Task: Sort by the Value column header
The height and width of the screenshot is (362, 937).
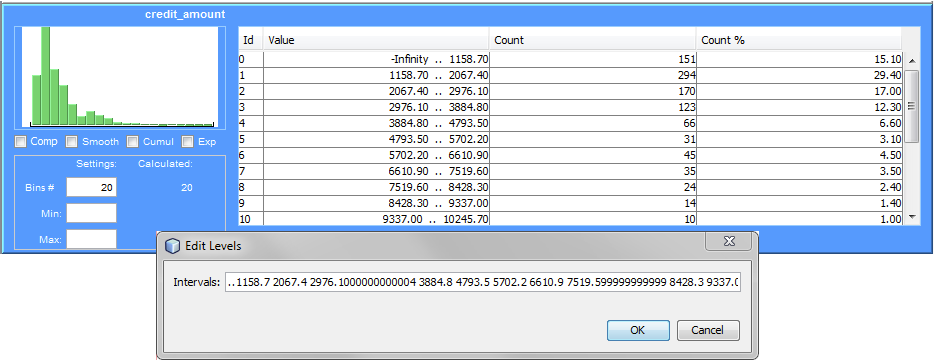Action: (x=376, y=40)
